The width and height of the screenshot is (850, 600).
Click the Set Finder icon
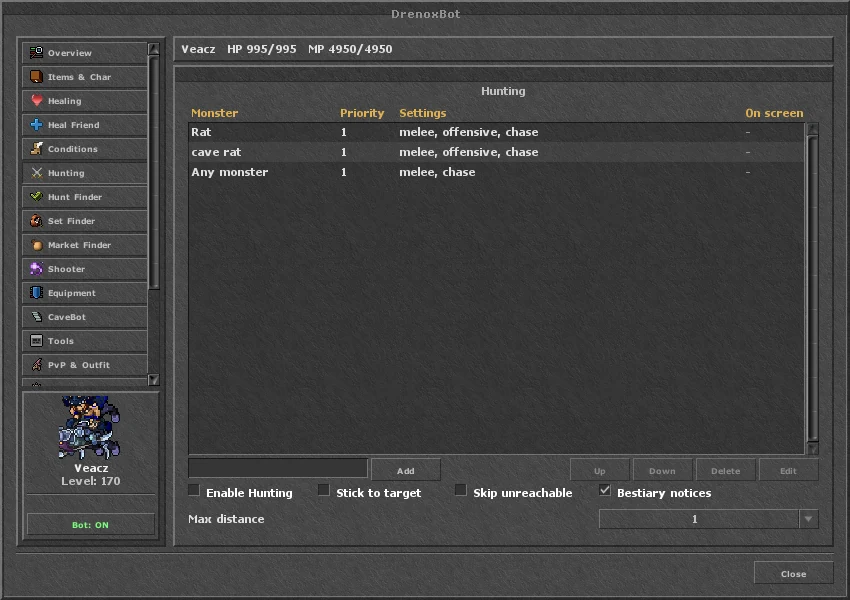tap(36, 221)
